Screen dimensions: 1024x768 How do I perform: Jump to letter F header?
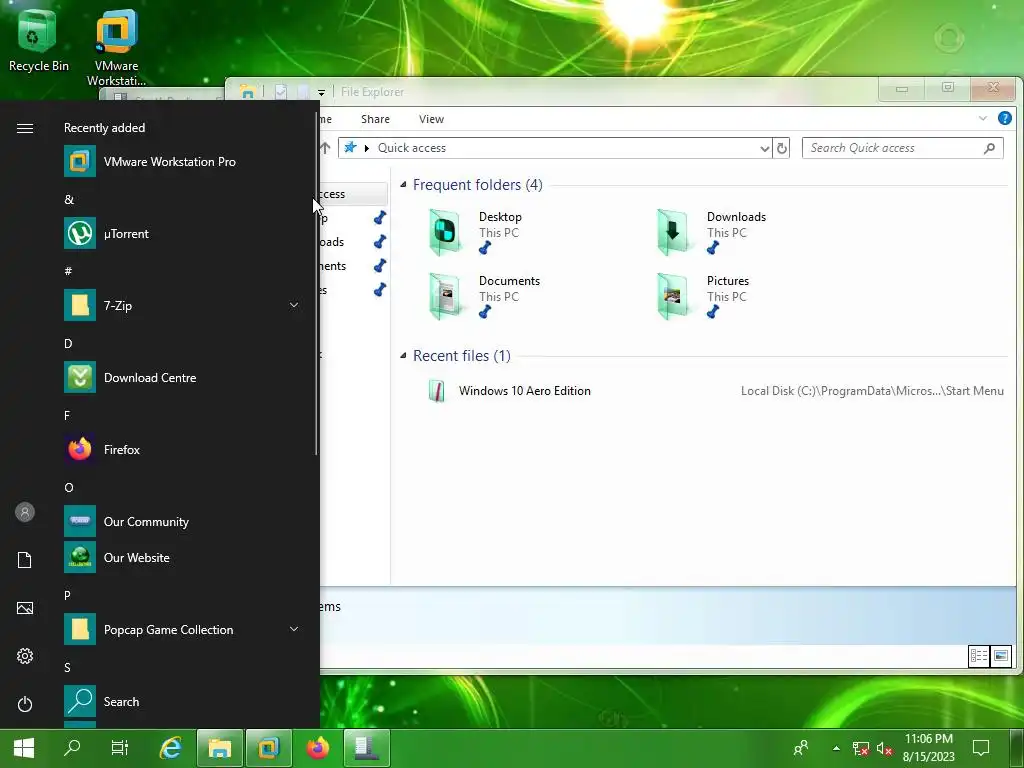click(67, 415)
